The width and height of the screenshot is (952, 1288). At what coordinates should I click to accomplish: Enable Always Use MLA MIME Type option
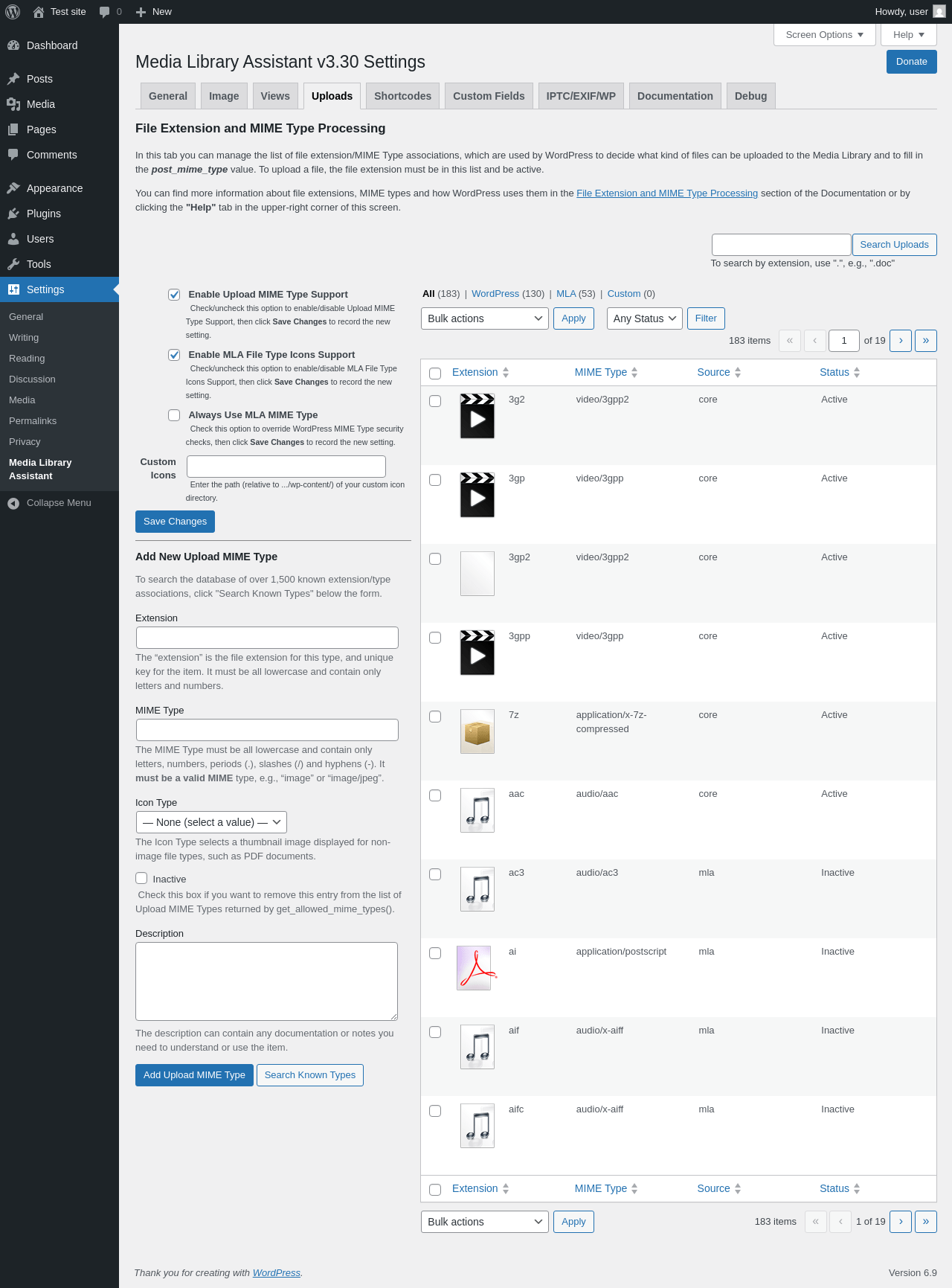(174, 415)
